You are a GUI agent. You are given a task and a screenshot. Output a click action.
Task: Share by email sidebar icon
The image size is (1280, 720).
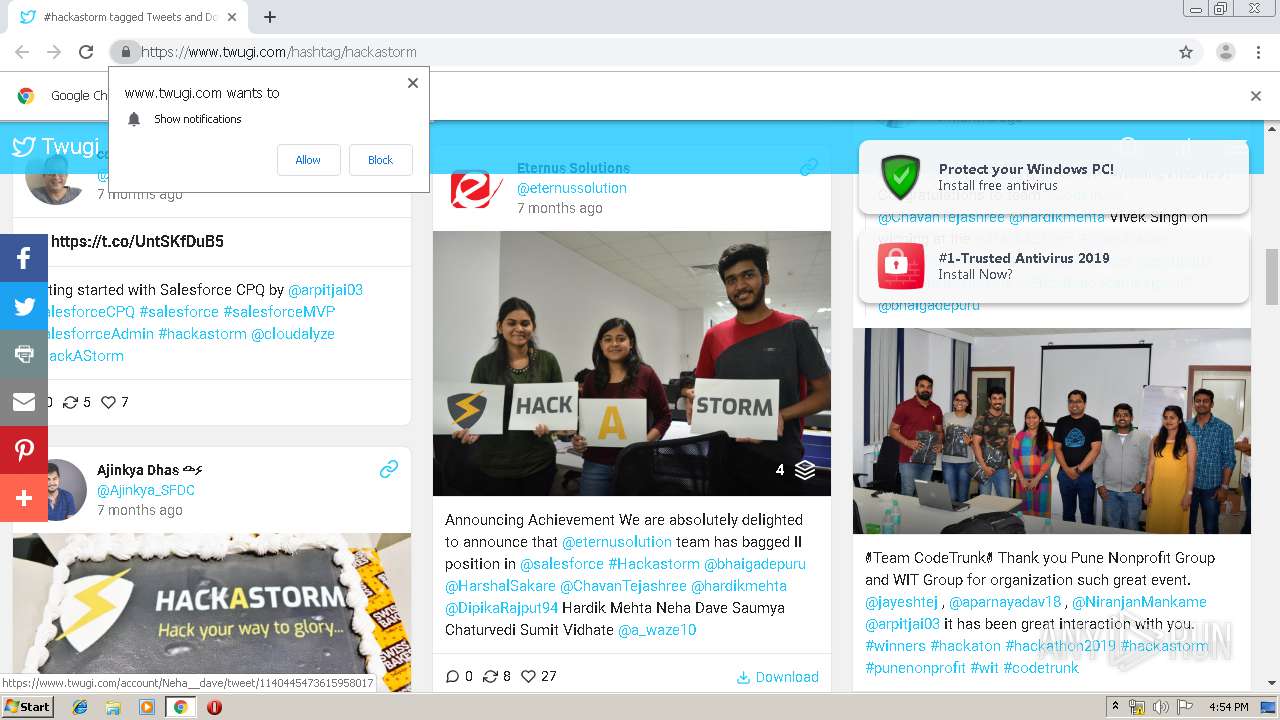click(24, 402)
